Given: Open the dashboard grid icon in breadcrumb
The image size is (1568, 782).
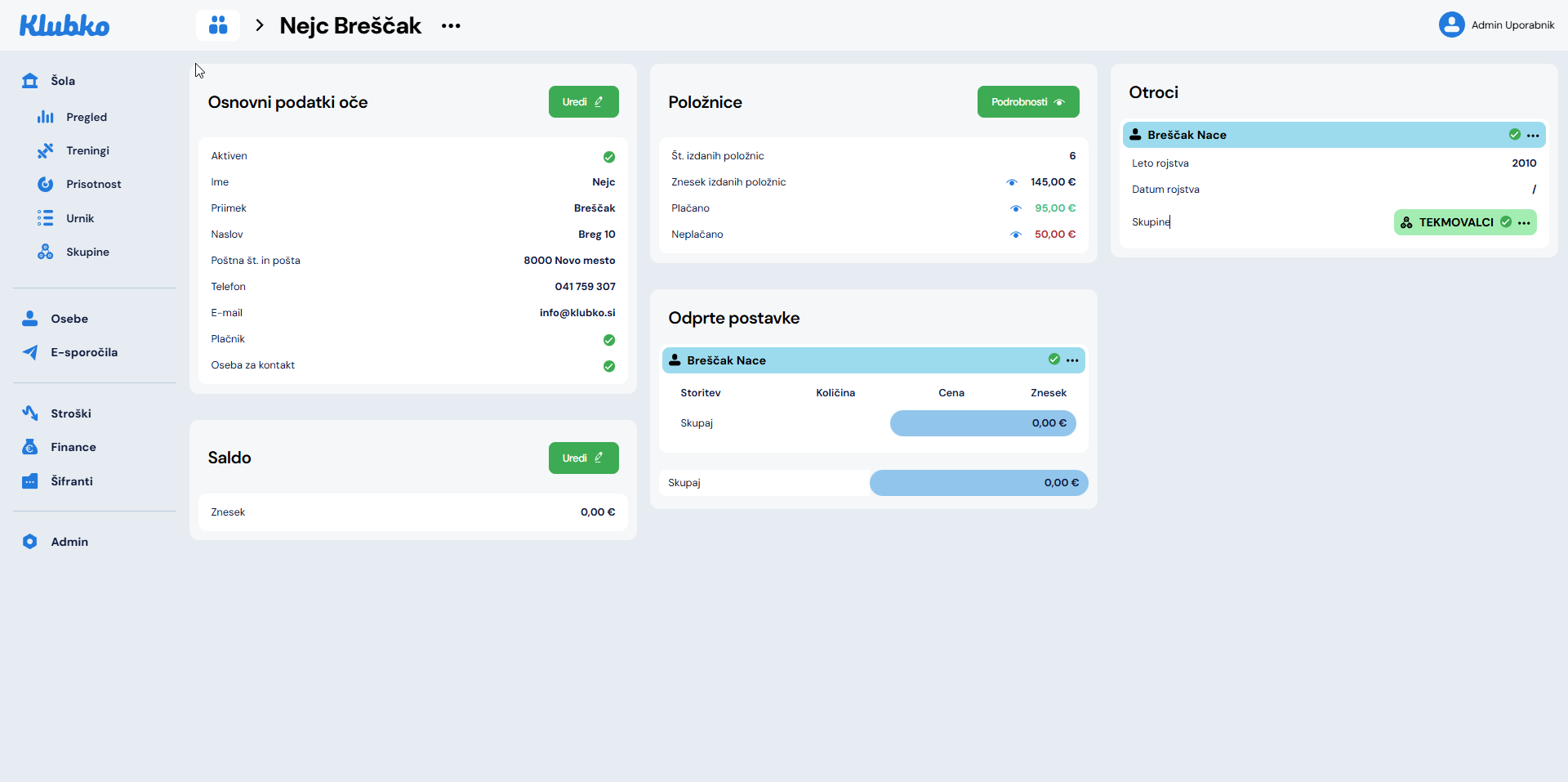Looking at the screenshot, I should (217, 25).
